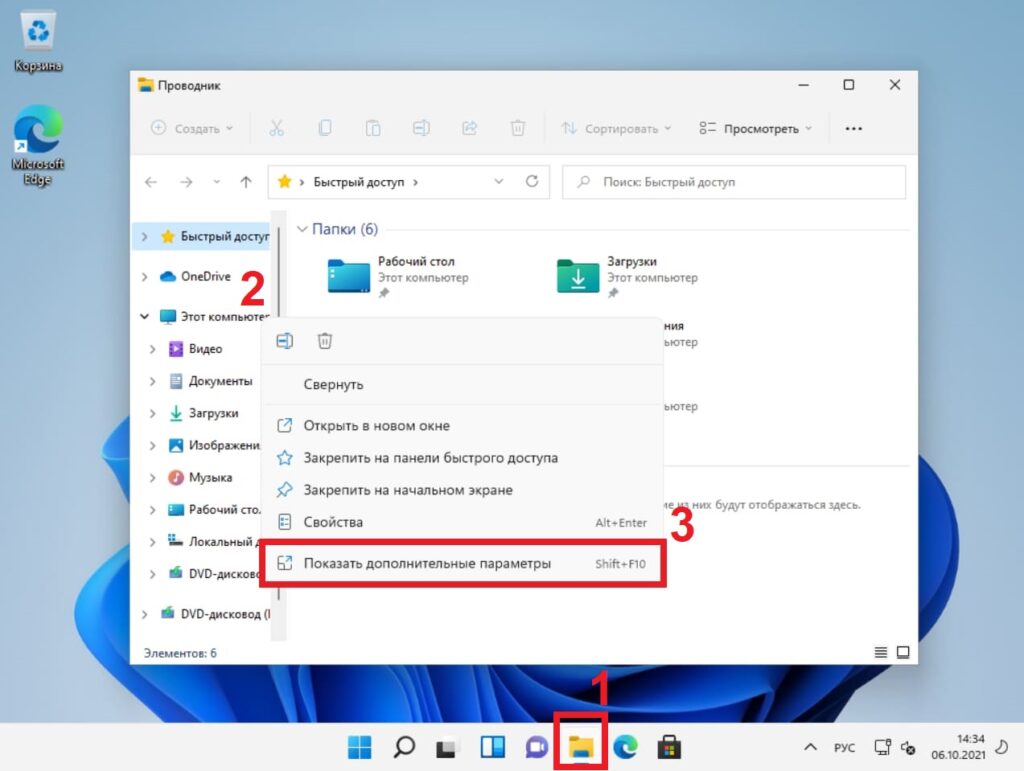Screen dimensions: 1024x771
Task: Switch to details list view icon
Action: click(881, 653)
